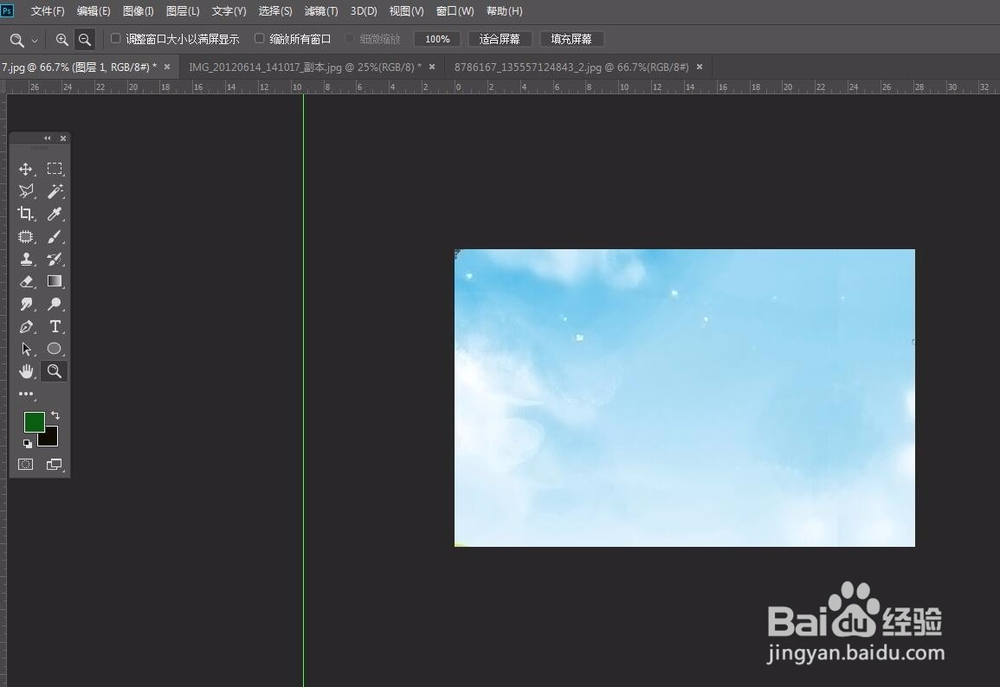The width and height of the screenshot is (1000, 687).
Task: Select the Dodge tool
Action: 55,304
